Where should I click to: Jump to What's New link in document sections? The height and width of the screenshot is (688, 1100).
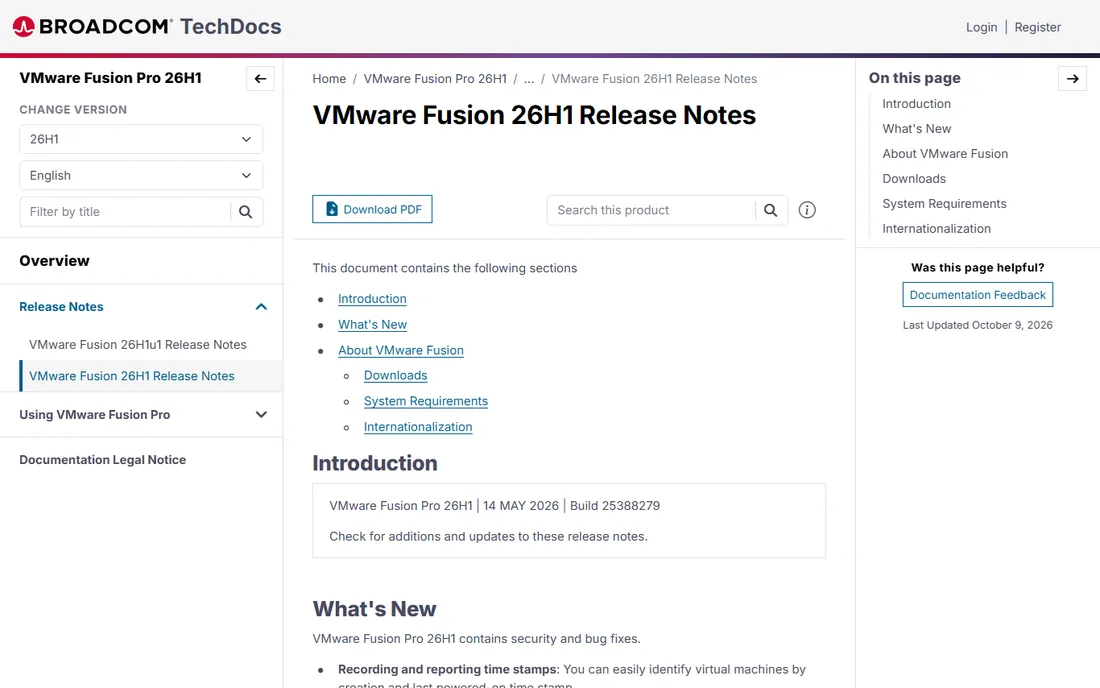tap(372, 325)
